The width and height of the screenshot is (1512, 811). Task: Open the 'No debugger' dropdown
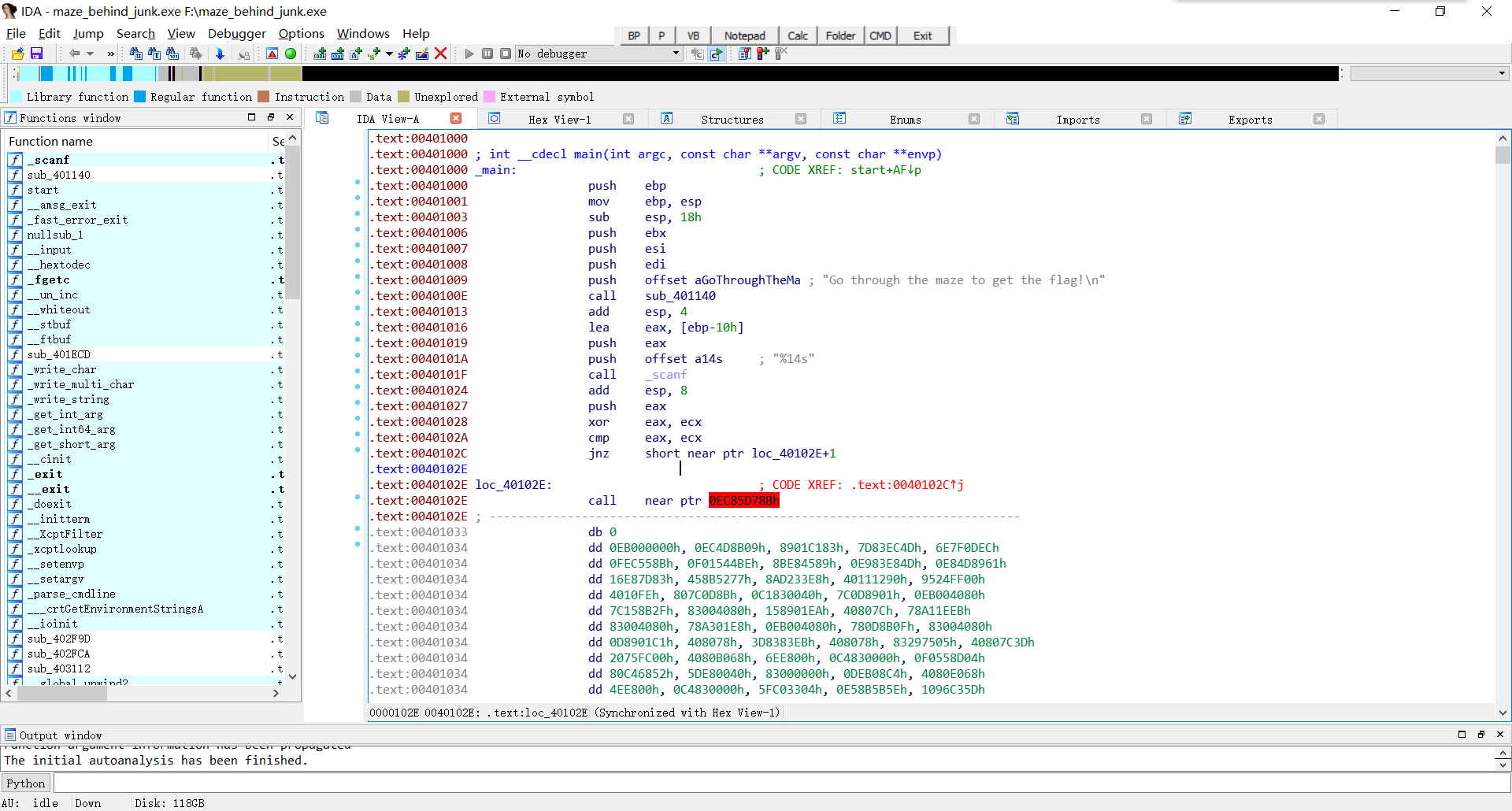point(676,54)
